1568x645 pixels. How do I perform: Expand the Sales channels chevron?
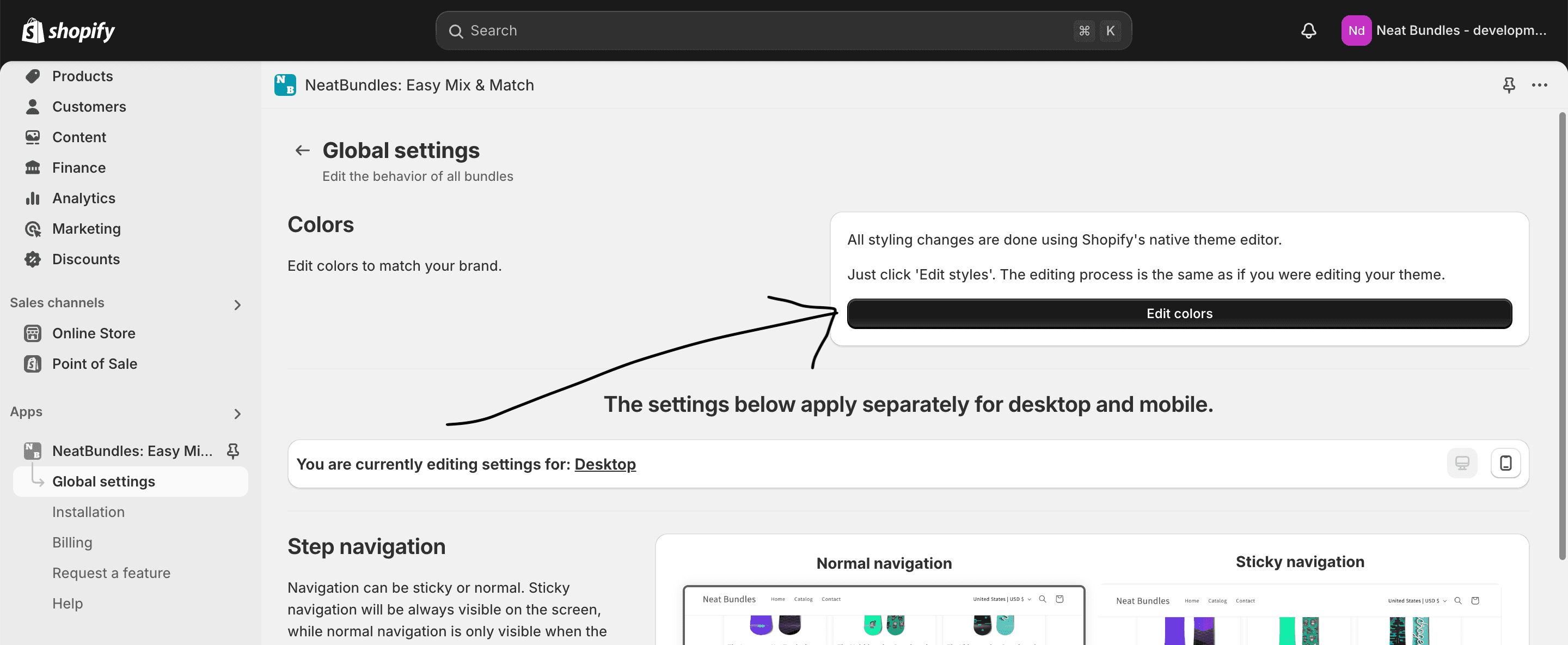237,305
